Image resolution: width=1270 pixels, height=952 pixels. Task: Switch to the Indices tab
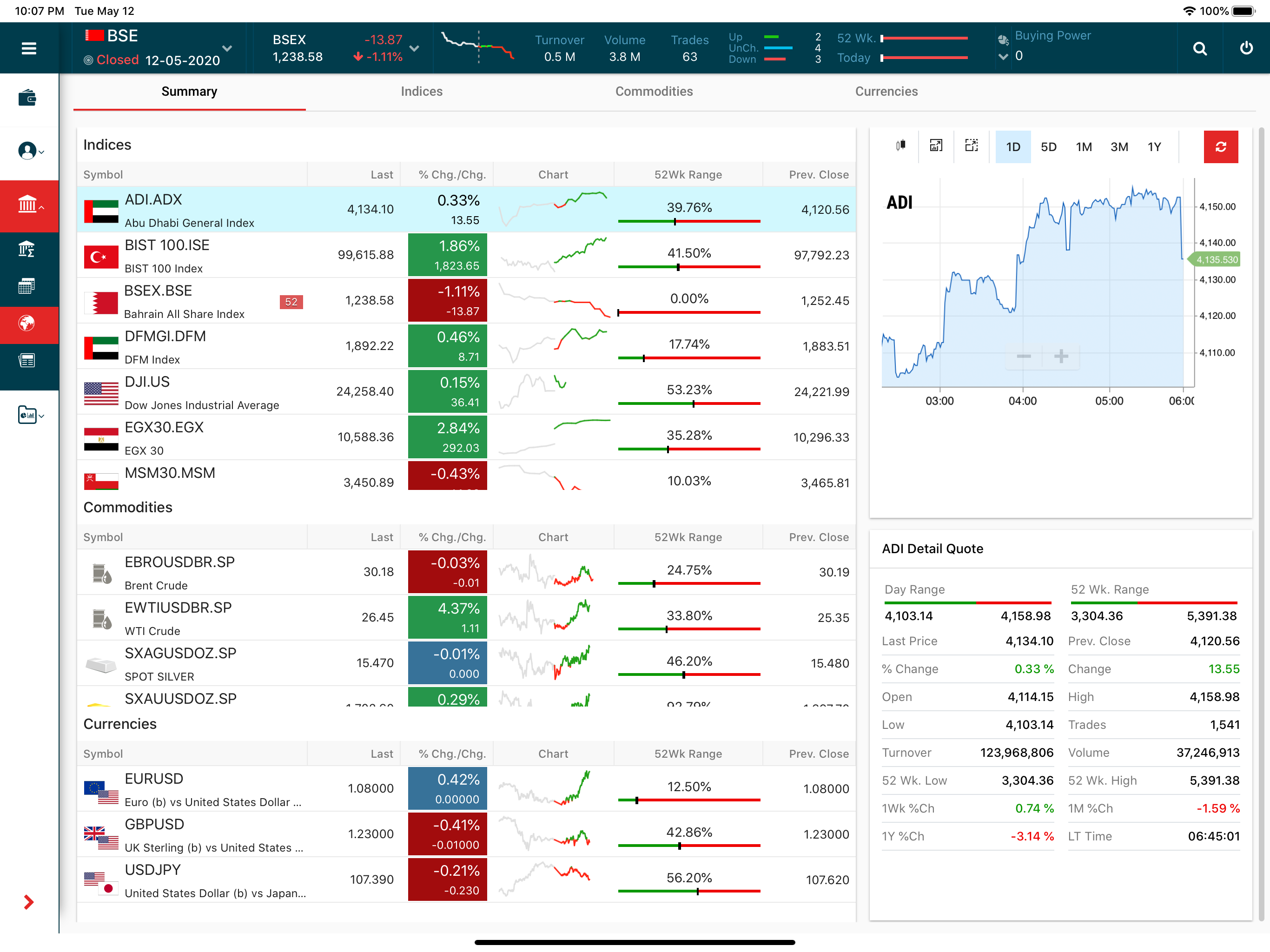(x=422, y=91)
